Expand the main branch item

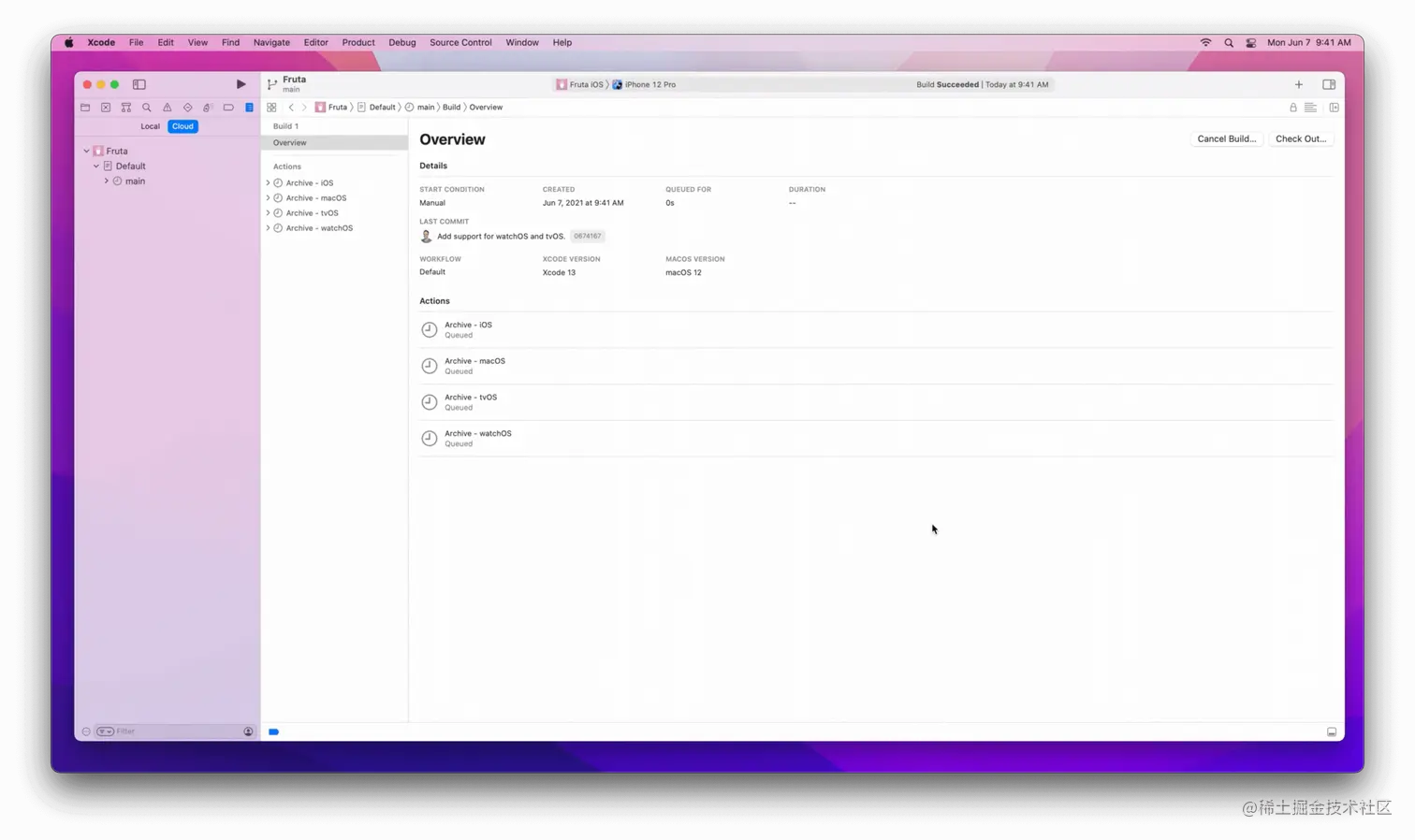[x=107, y=181]
